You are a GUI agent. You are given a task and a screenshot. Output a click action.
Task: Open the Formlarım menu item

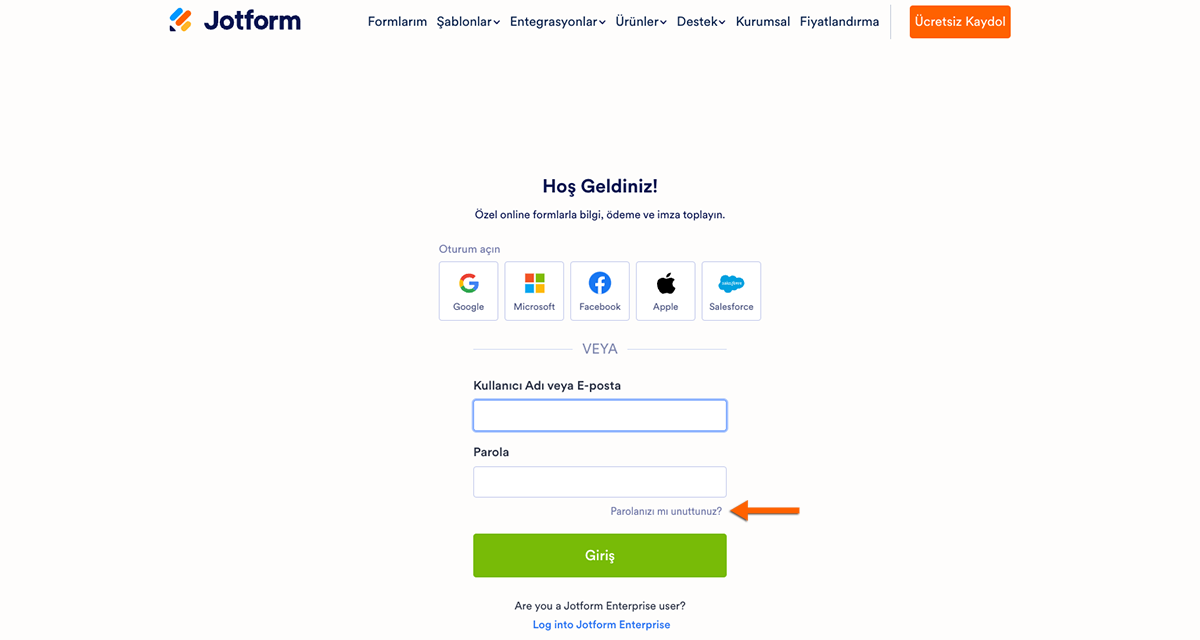pyautogui.click(x=397, y=22)
